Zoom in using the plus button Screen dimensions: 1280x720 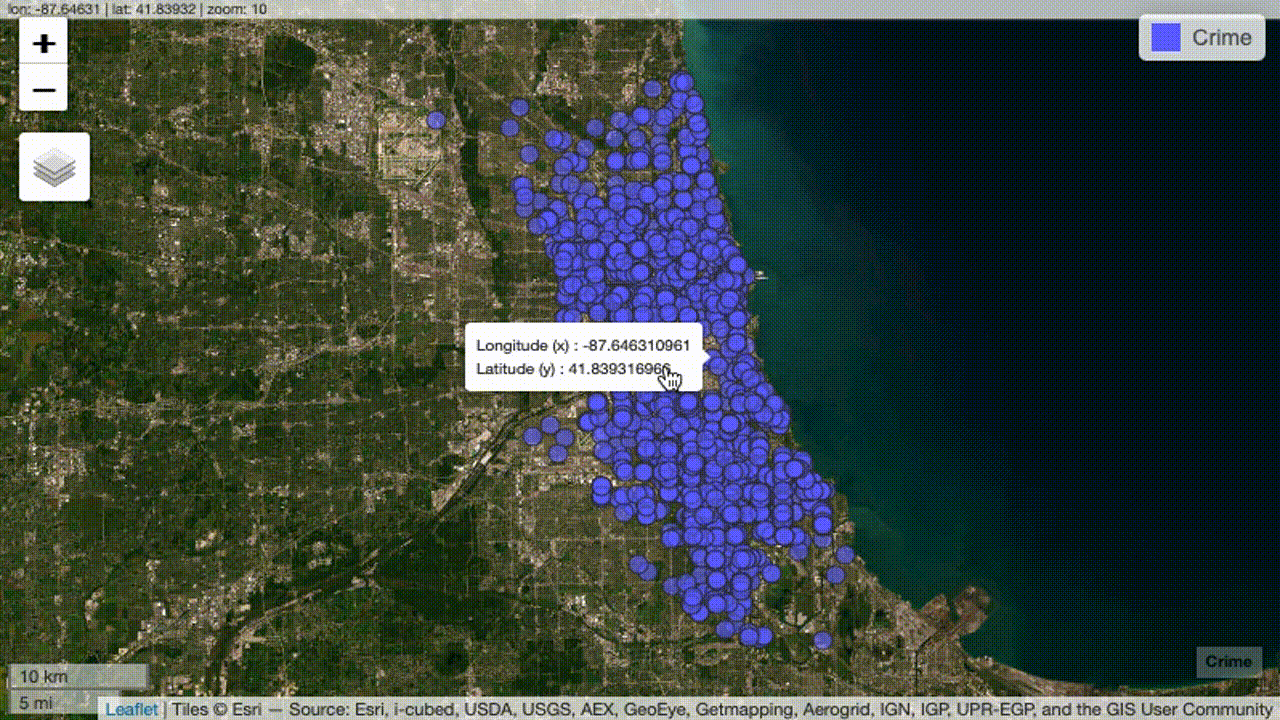point(42,44)
